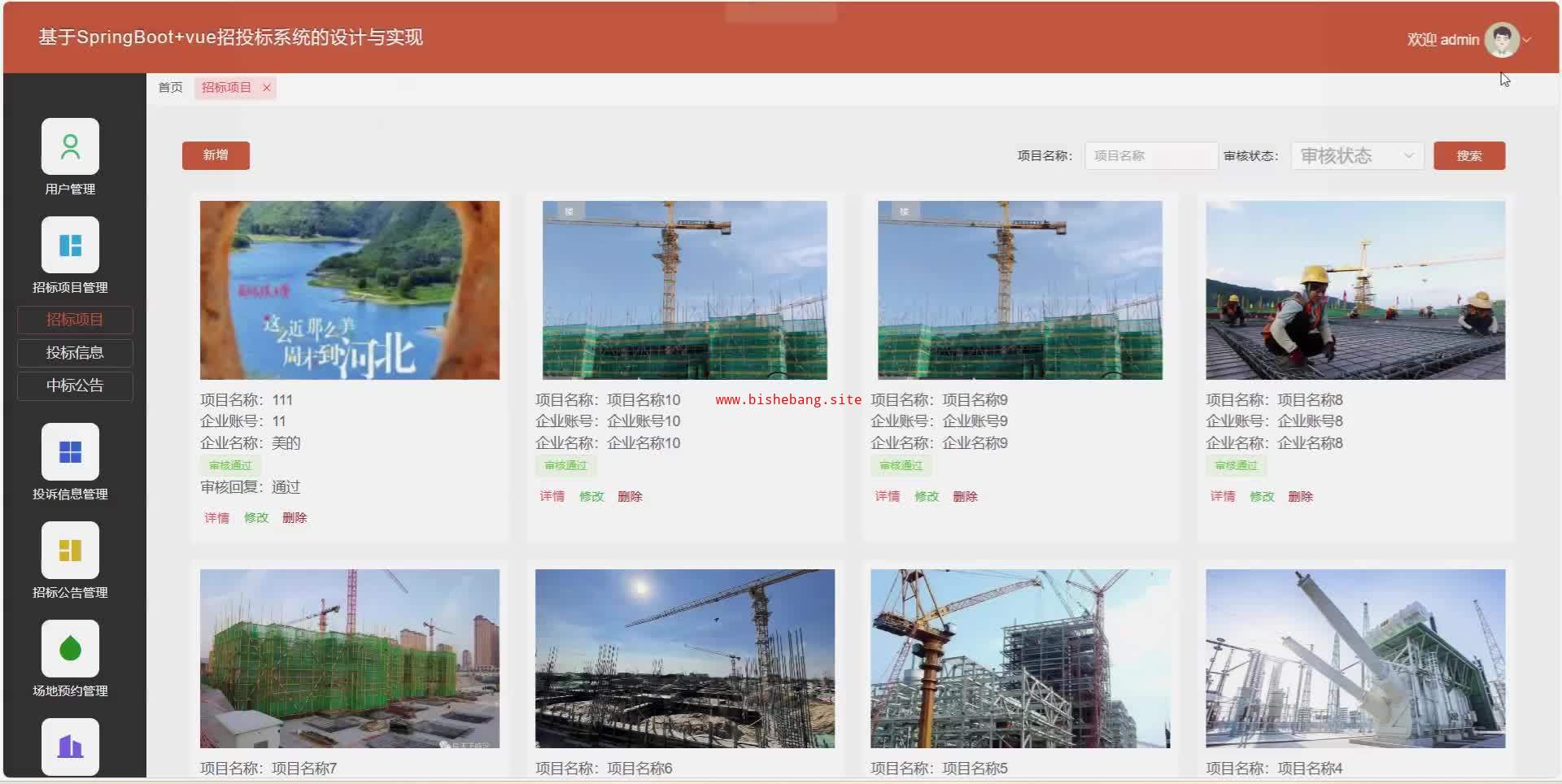Click the workers image of 项目名称8
This screenshot has width=1562, height=784.
click(x=1355, y=290)
